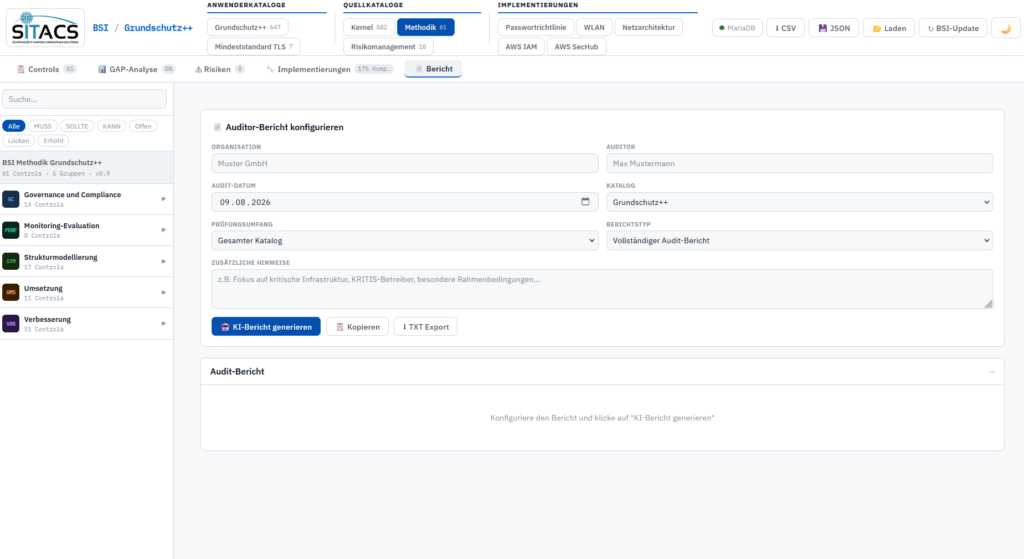Viewport: 1024px width, 559px height.
Task: Filter controls by KANN
Action: [x=112, y=126]
